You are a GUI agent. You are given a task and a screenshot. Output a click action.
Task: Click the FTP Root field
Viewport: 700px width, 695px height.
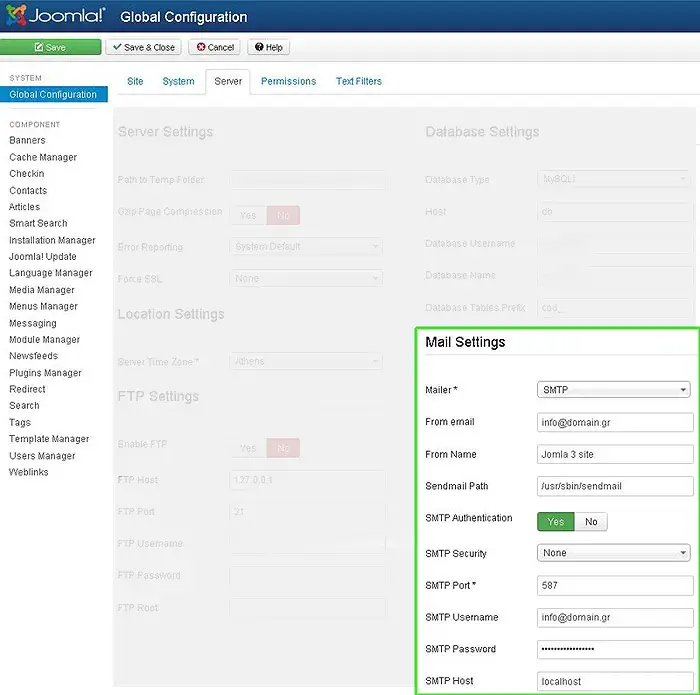(308, 608)
